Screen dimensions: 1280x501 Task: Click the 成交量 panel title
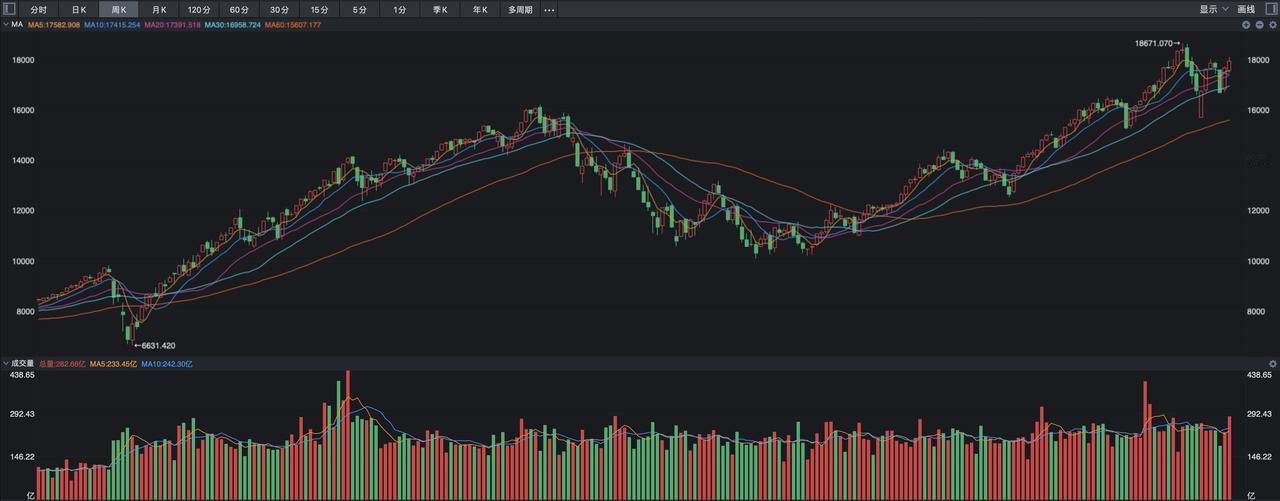coord(22,364)
